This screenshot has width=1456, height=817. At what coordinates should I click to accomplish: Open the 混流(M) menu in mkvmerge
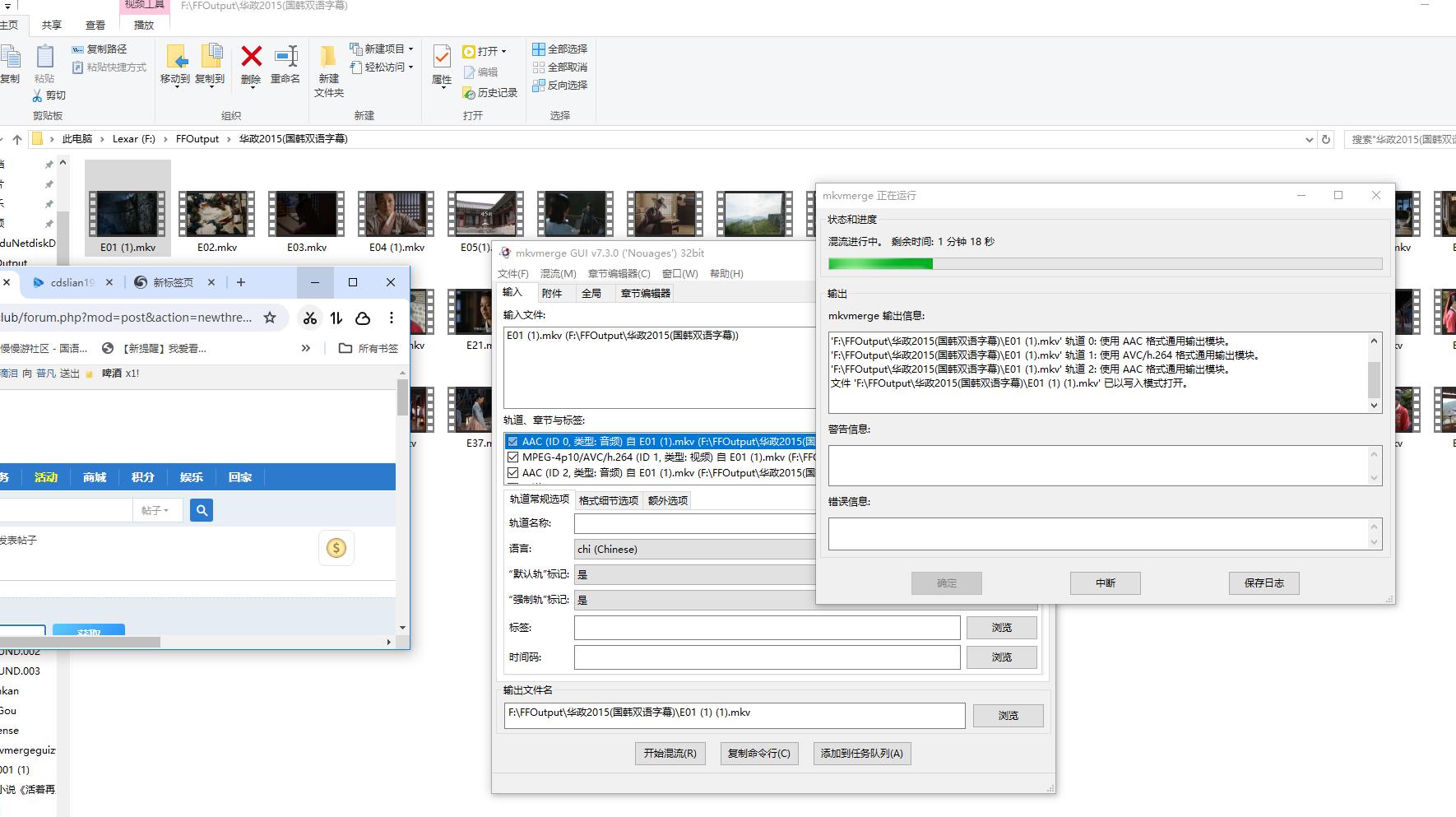pyautogui.click(x=558, y=273)
